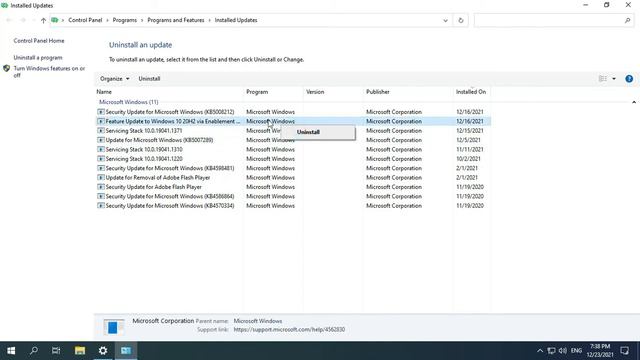Click the Installed Updates breadcrumb

pos(236,20)
